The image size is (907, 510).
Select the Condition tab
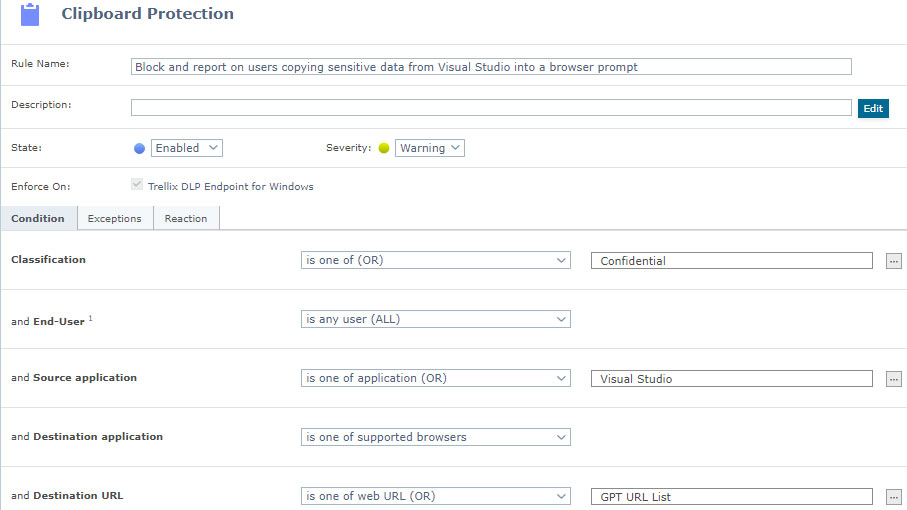point(38,218)
